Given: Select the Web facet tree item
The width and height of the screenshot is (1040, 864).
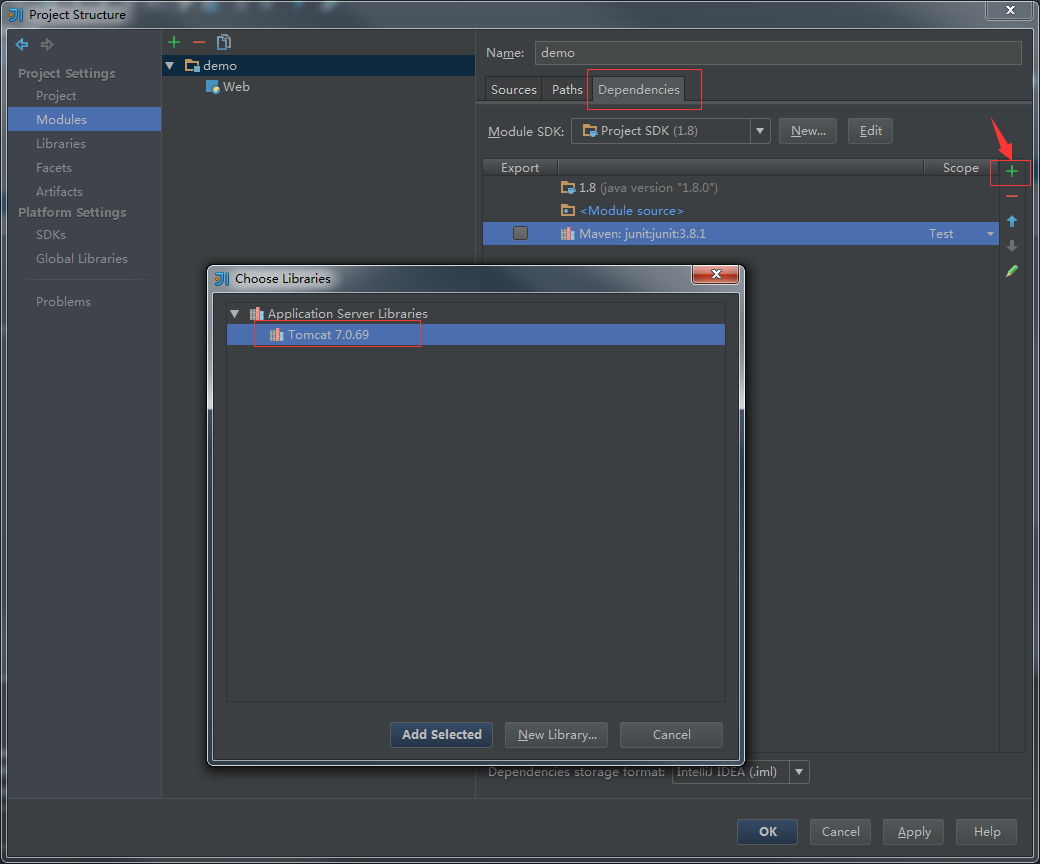Looking at the screenshot, I should [x=228, y=87].
